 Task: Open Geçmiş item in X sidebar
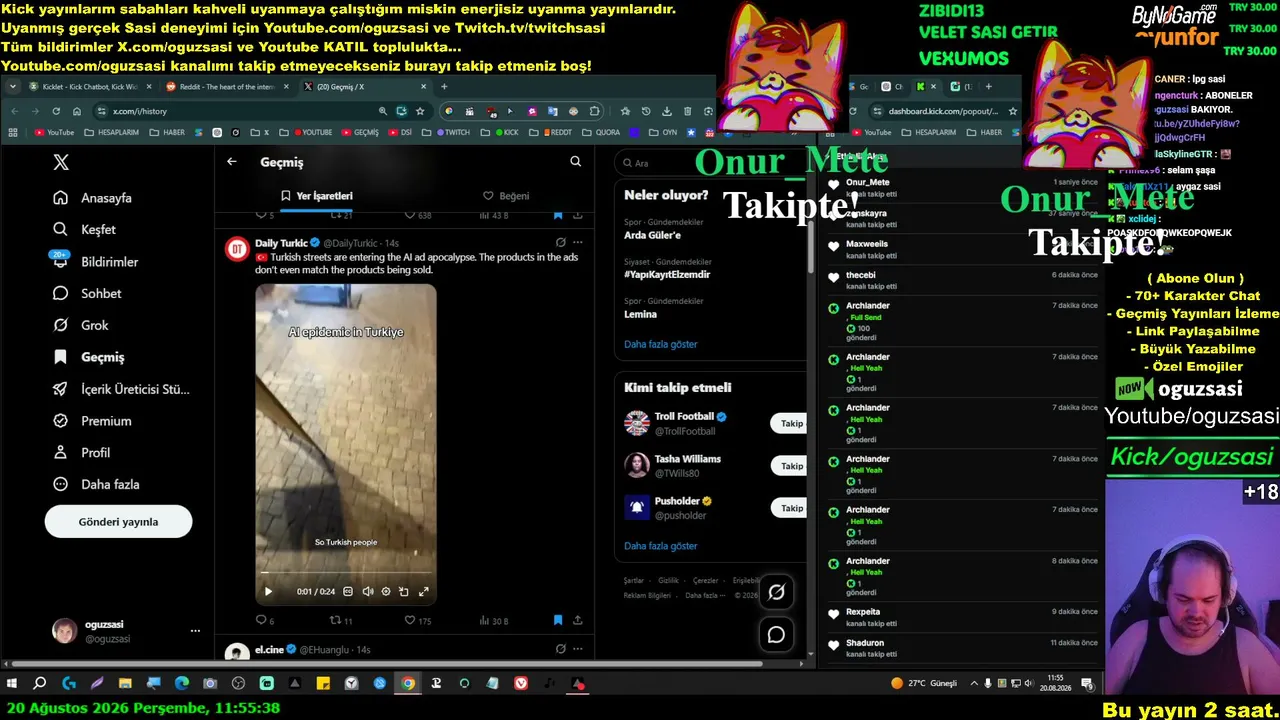89,357
